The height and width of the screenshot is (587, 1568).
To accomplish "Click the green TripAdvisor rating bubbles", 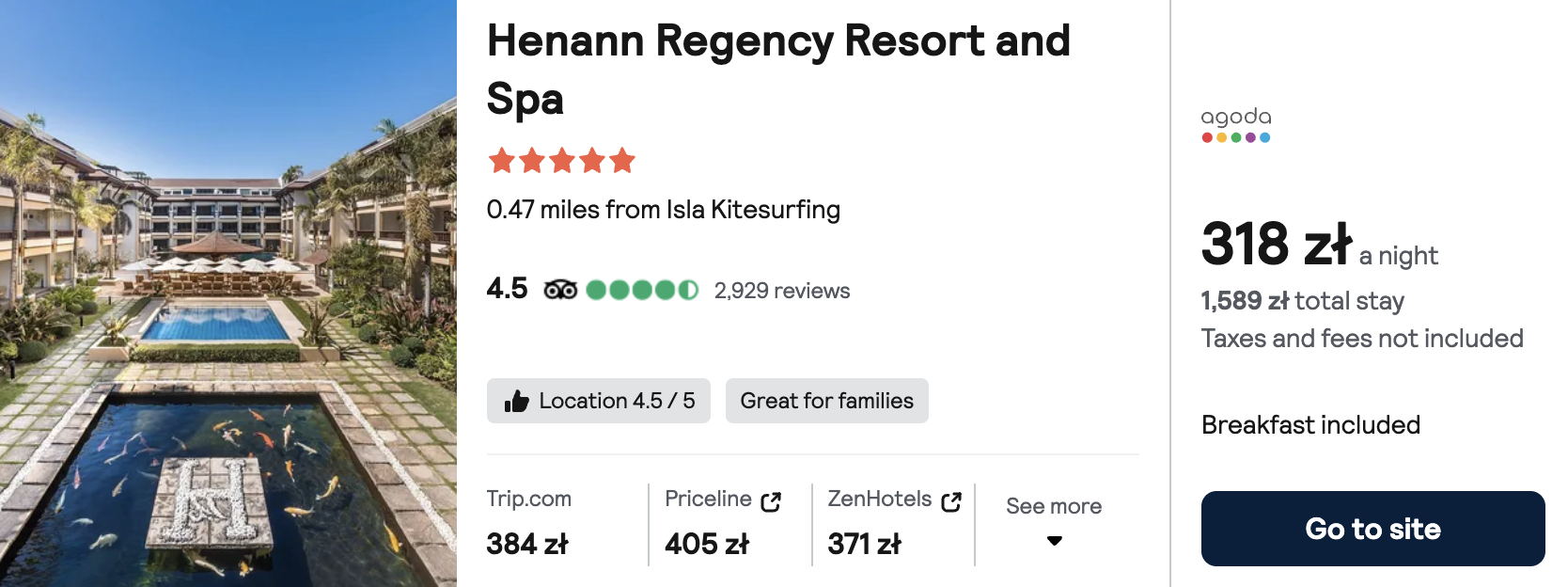I will 642,290.
